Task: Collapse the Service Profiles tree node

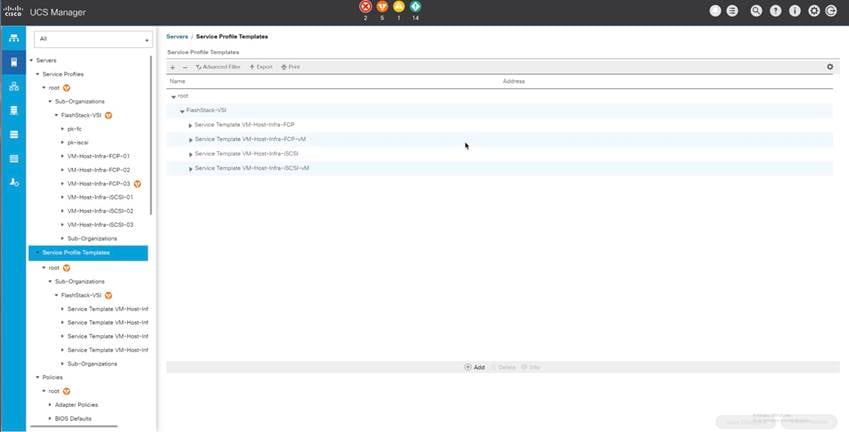Action: (38, 74)
